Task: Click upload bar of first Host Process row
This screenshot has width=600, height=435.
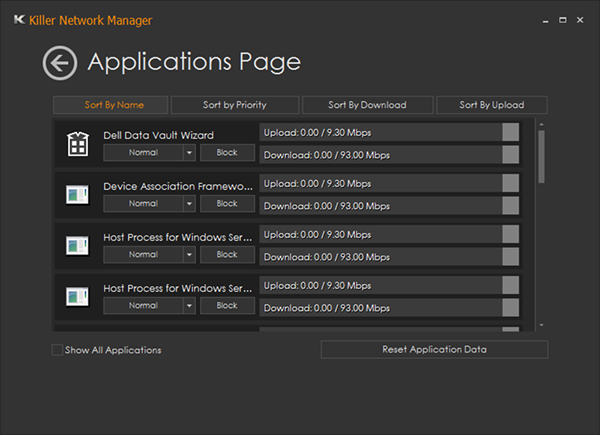Action: pyautogui.click(x=389, y=234)
